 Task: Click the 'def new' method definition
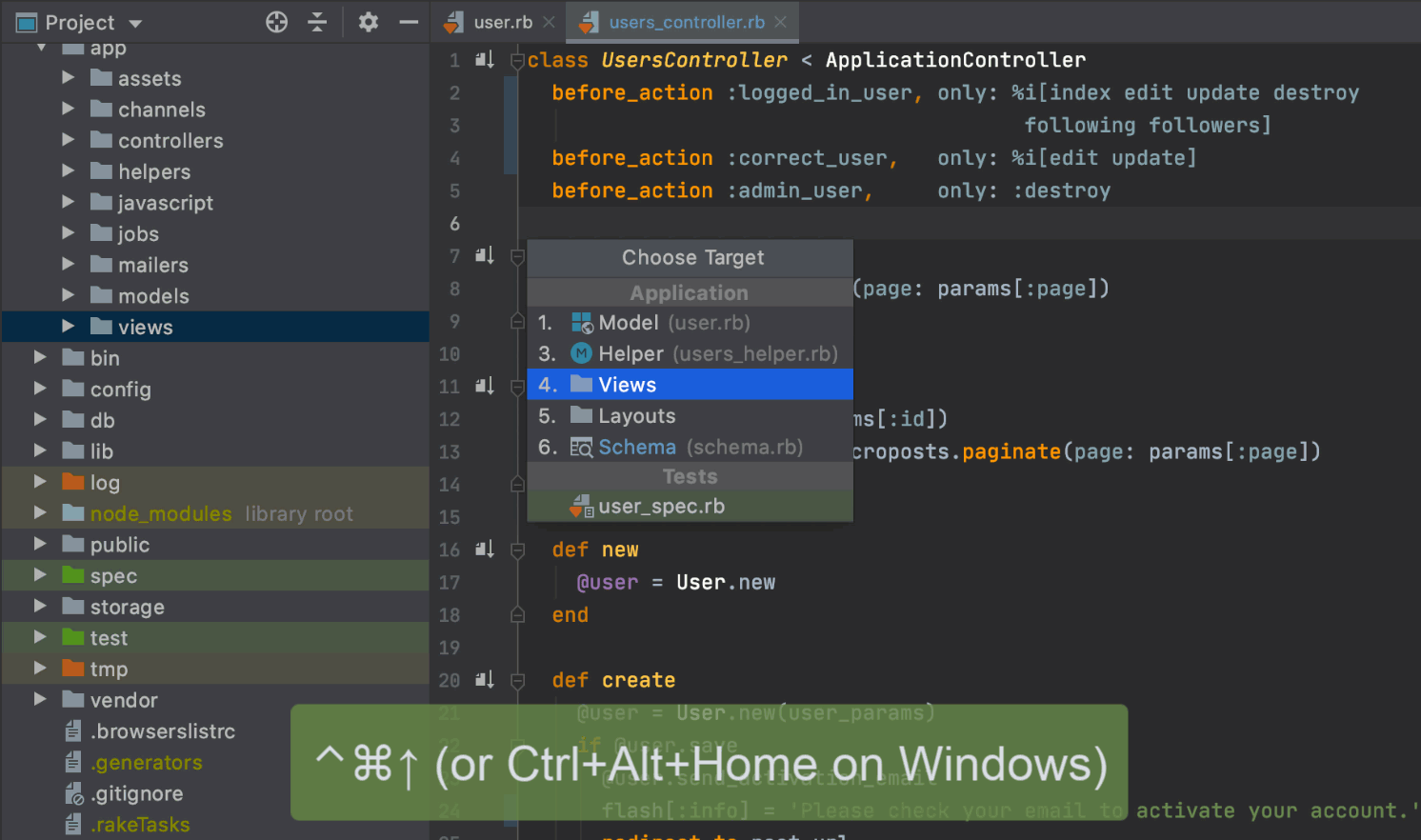(595, 550)
